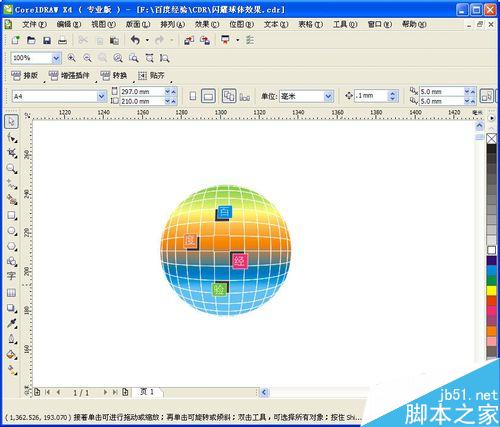
Task: Click the green 验 tile on the sphere
Action: [219, 289]
